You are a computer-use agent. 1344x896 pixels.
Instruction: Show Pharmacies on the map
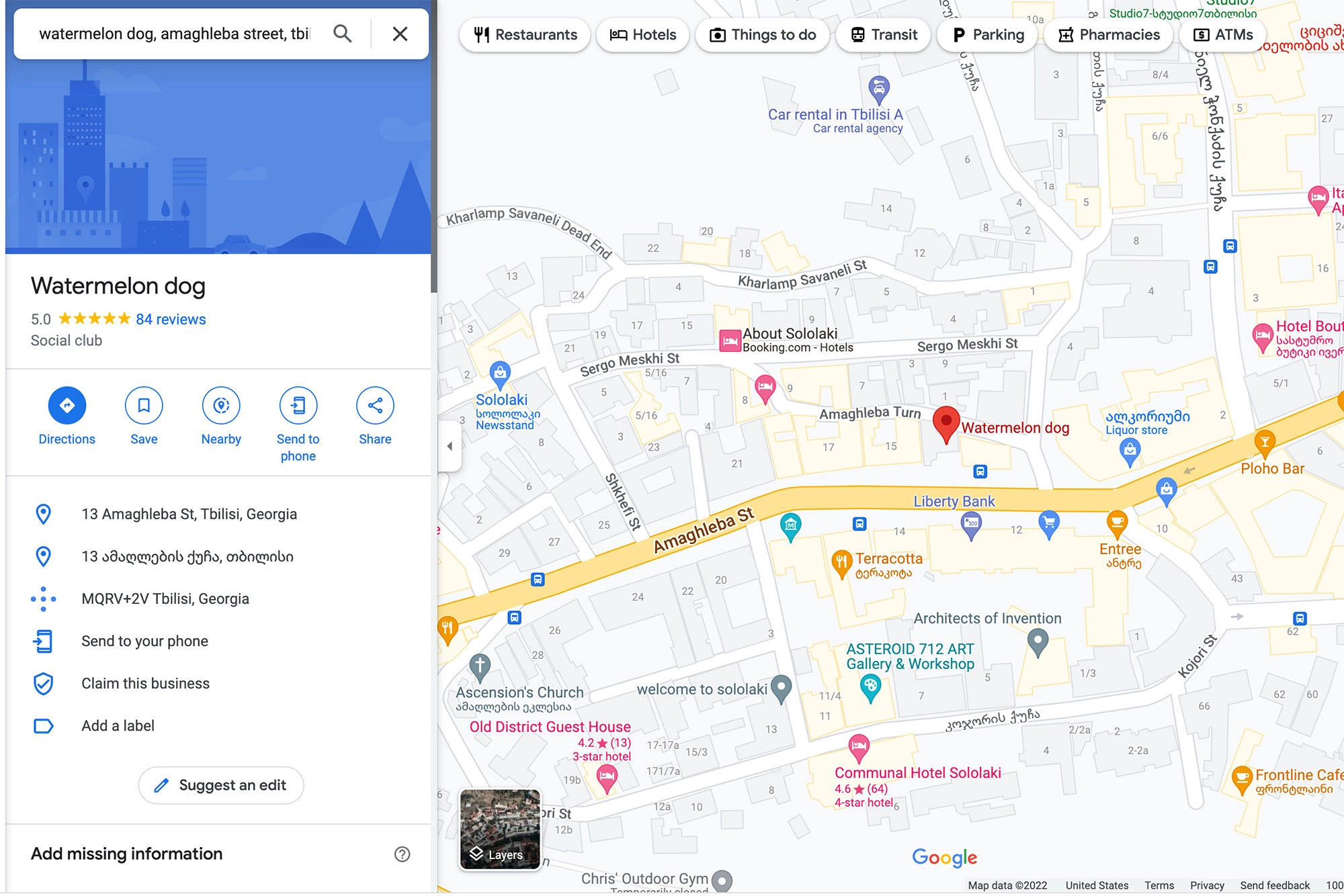(1109, 35)
